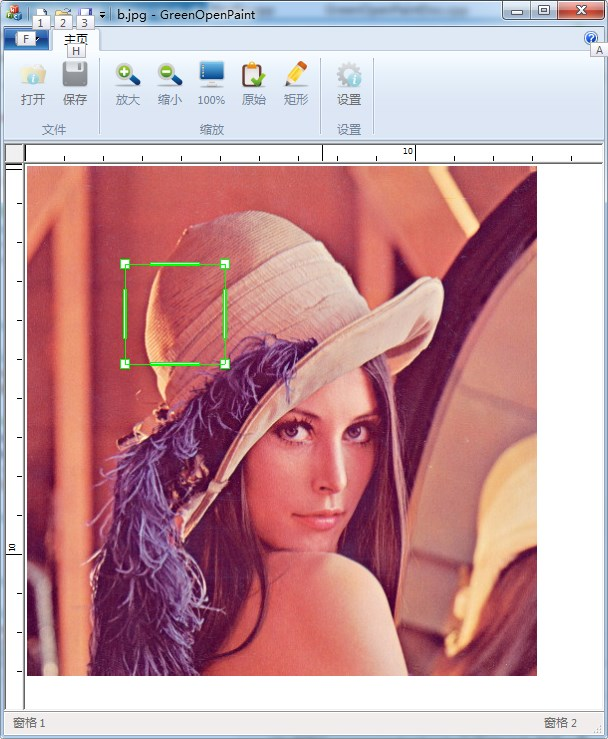Click the b.jpg - GreenOpenPaint title text
This screenshot has width=608, height=739.
point(186,15)
